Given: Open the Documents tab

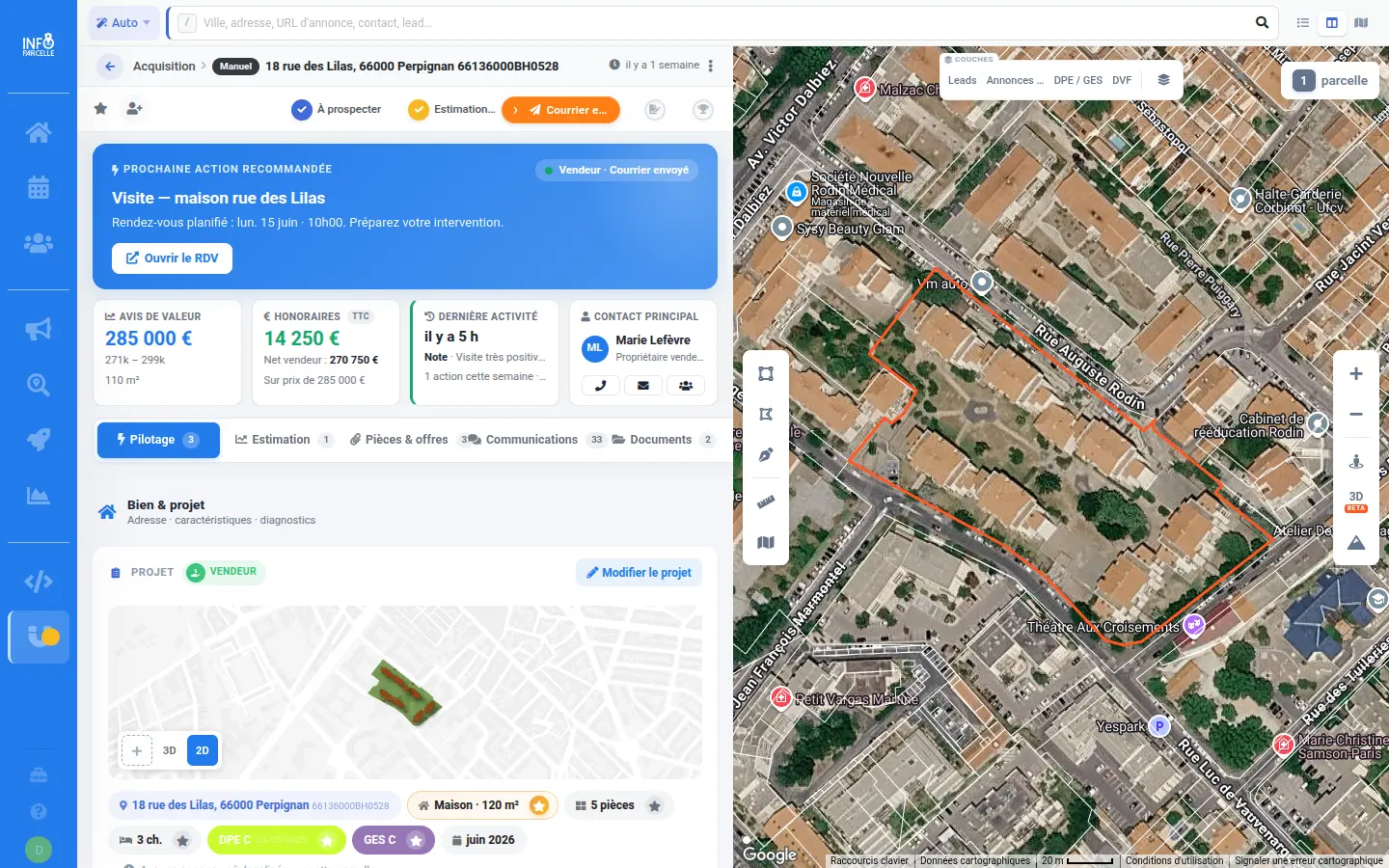Looking at the screenshot, I should (x=664, y=440).
